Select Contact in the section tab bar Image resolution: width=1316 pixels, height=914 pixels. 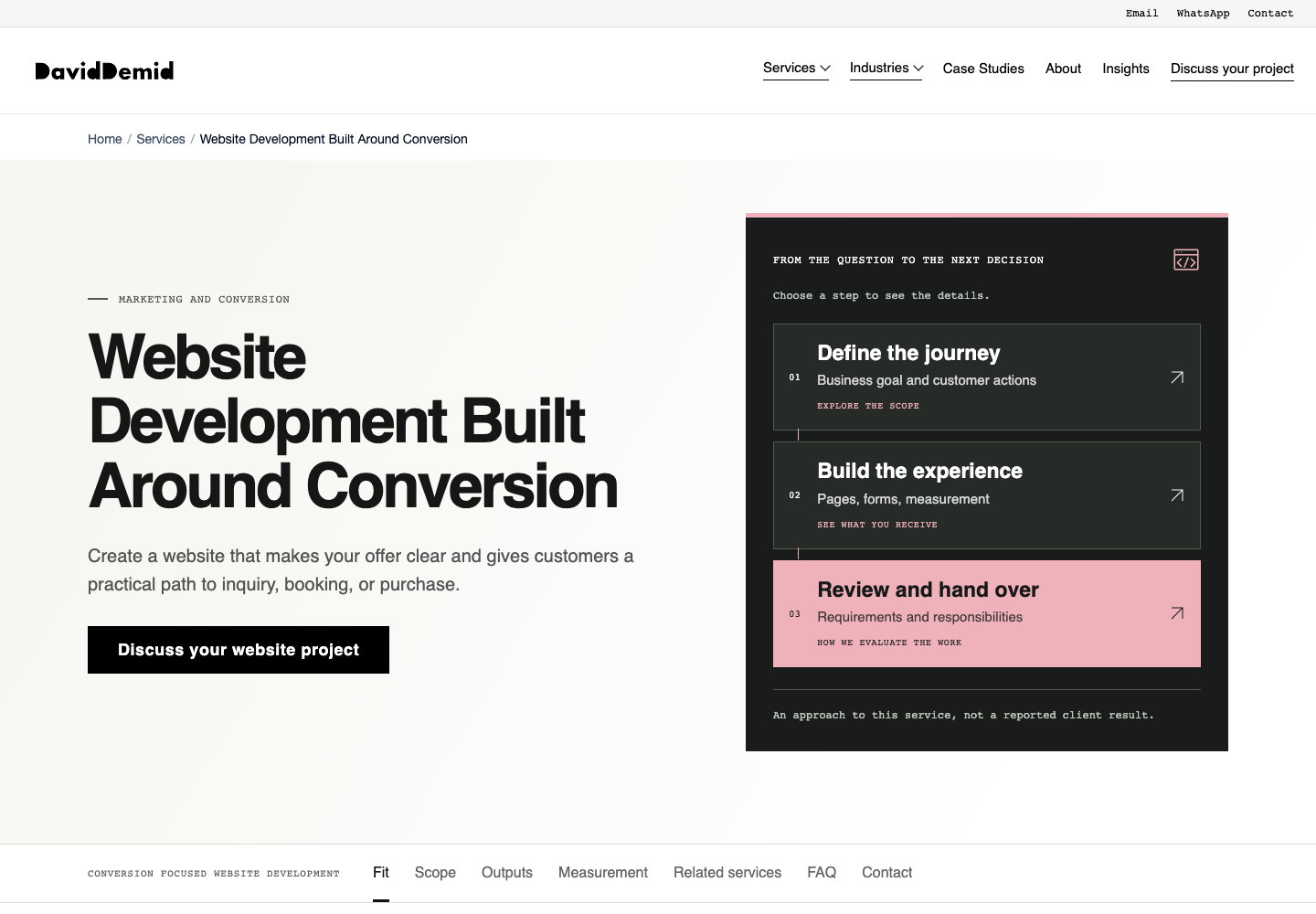pyautogui.click(x=887, y=873)
